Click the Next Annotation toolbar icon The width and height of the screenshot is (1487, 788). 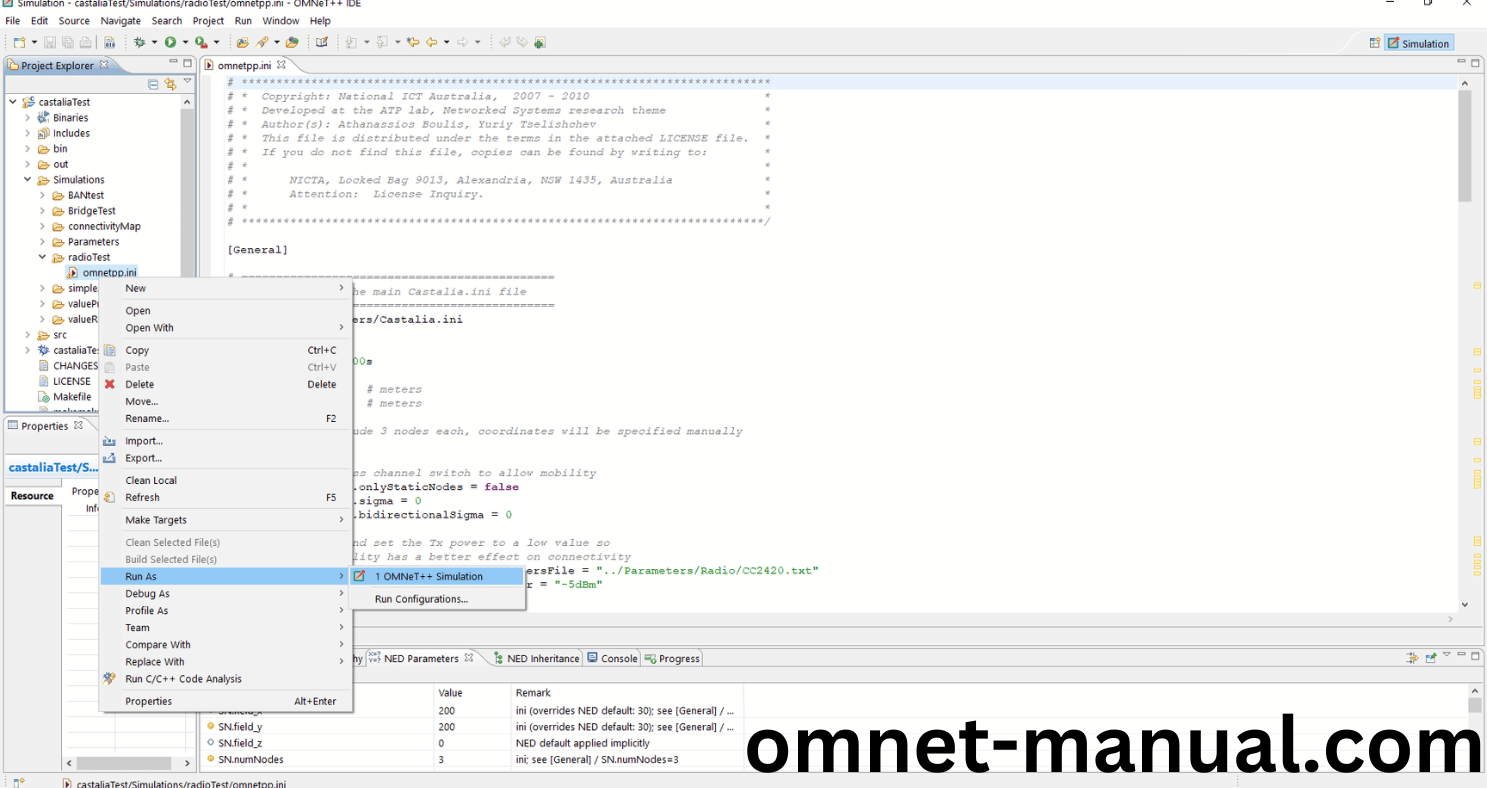351,42
